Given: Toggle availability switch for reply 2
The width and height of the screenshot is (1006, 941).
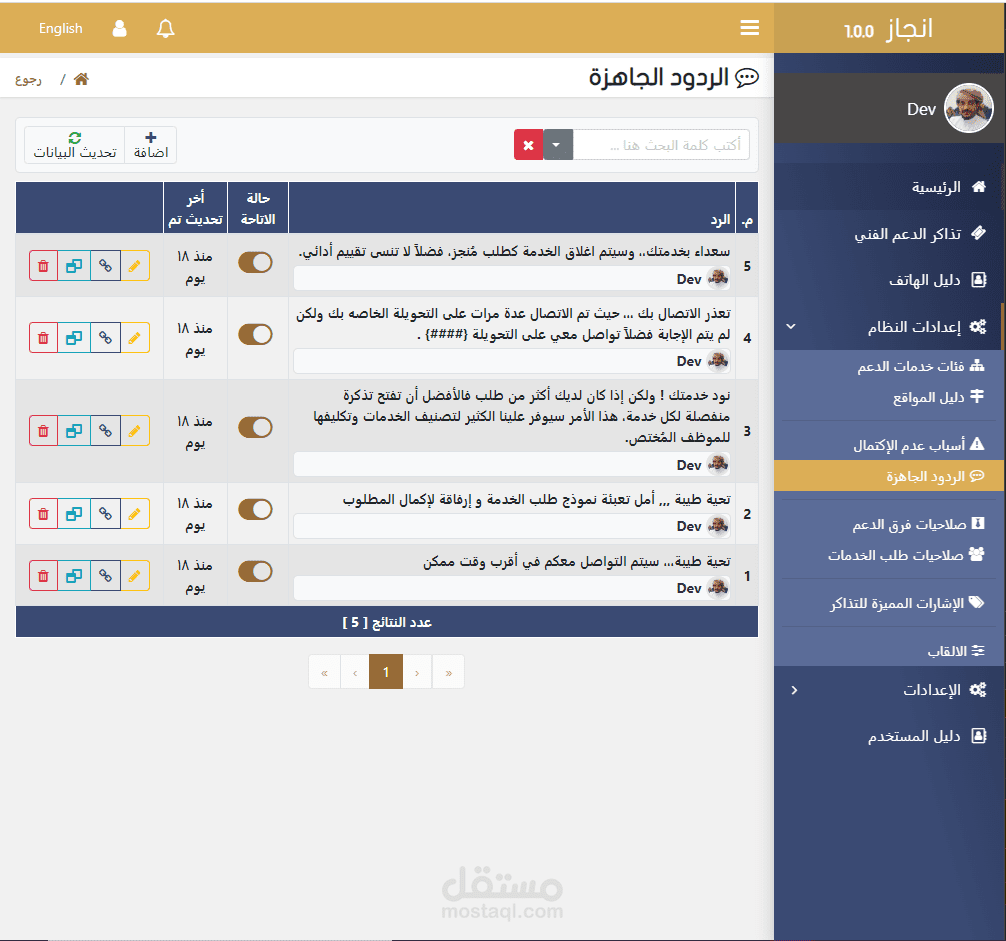Looking at the screenshot, I should tap(255, 509).
